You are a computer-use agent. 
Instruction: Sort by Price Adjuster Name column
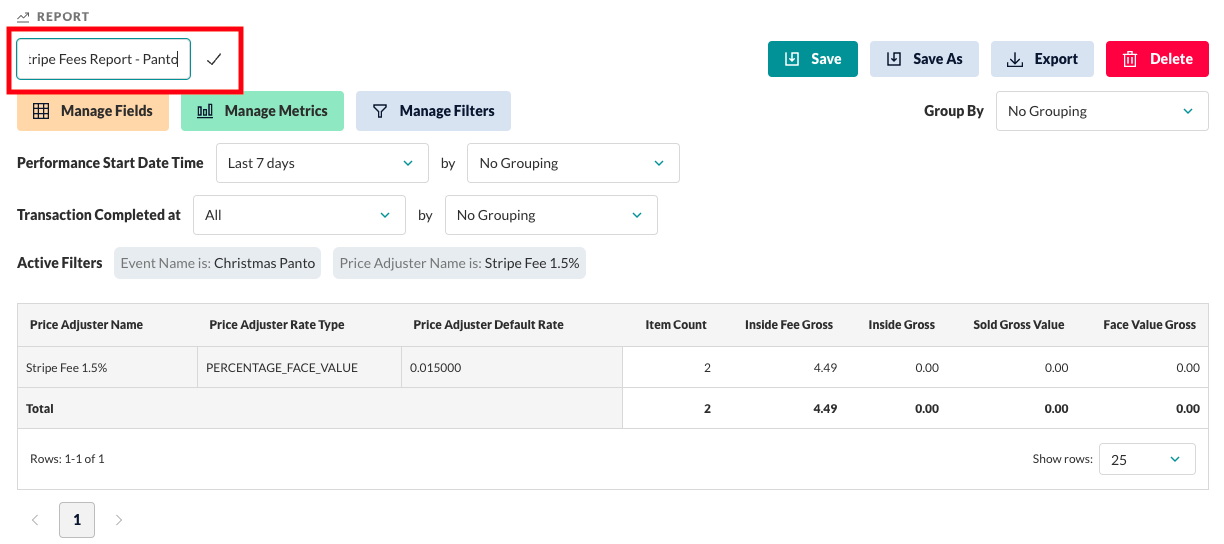tap(86, 325)
